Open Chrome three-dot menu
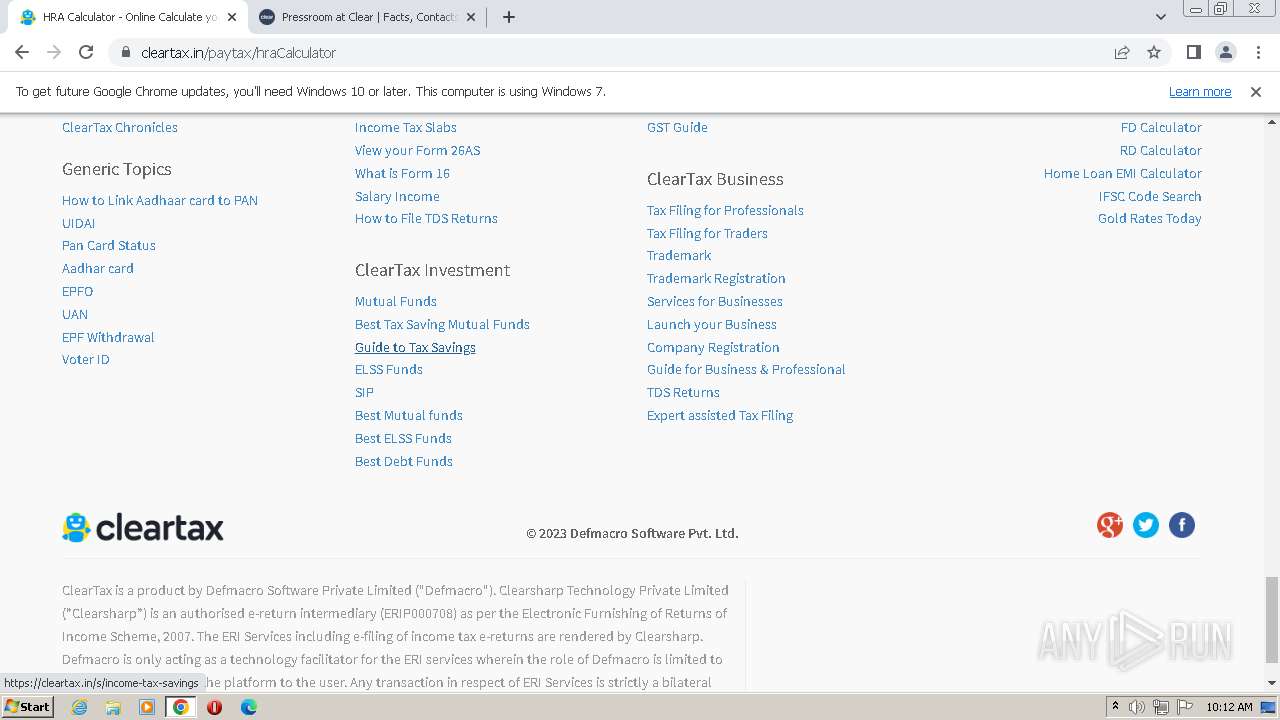 point(1257,52)
